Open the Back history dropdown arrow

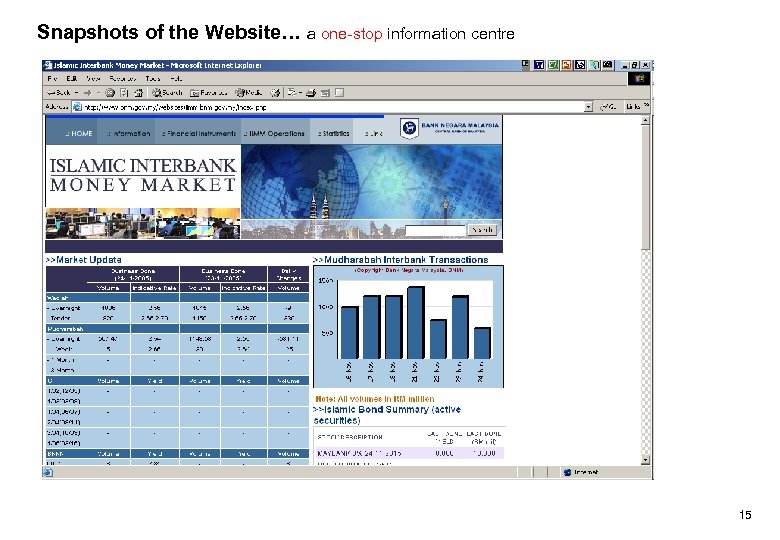76,92
